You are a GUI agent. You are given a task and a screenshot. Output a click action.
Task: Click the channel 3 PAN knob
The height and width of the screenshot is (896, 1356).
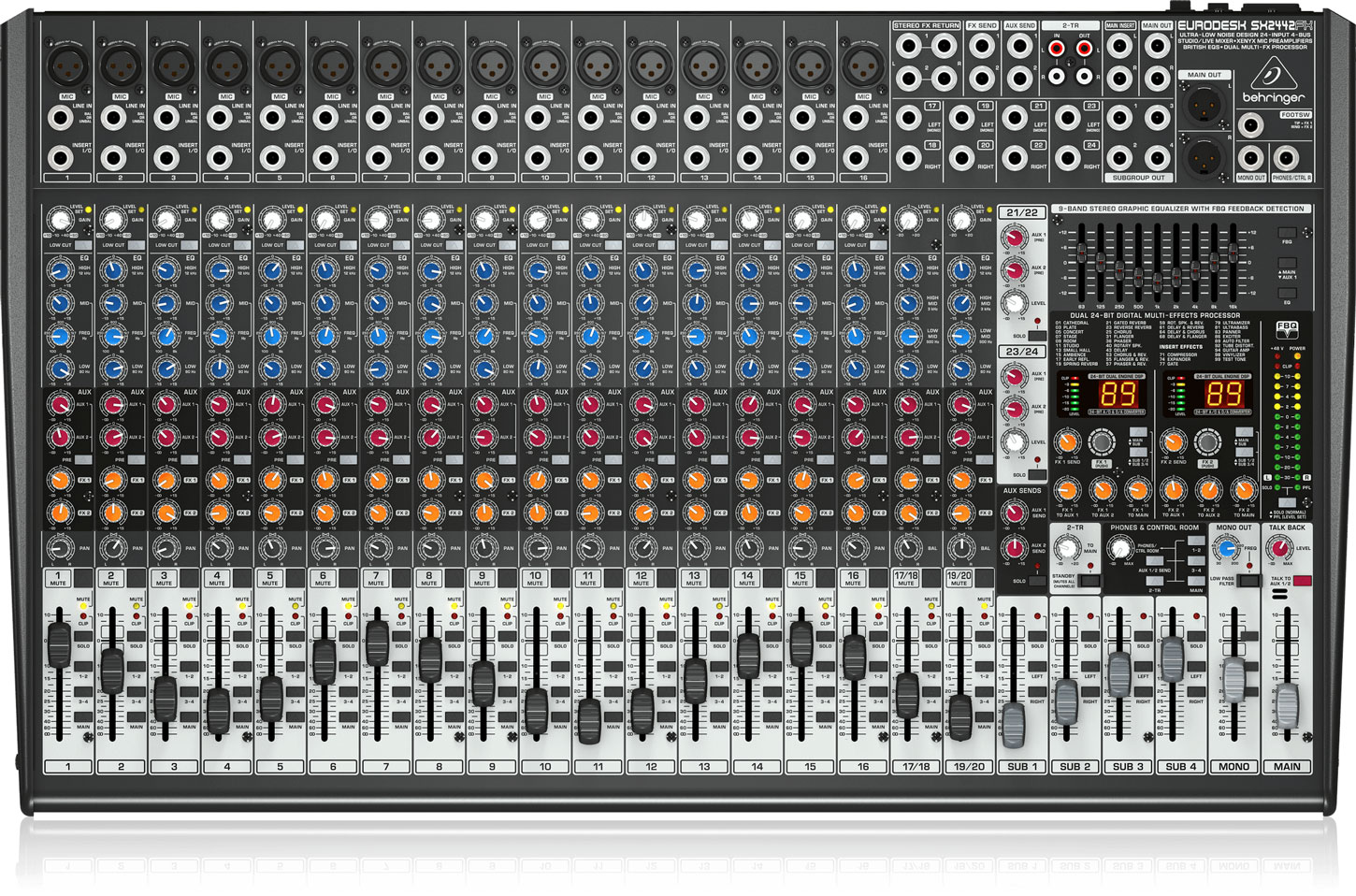coord(166,548)
